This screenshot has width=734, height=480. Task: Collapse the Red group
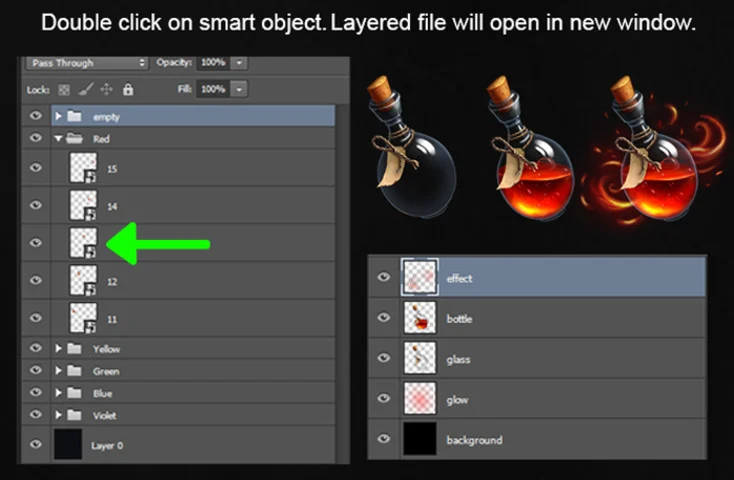[58, 138]
